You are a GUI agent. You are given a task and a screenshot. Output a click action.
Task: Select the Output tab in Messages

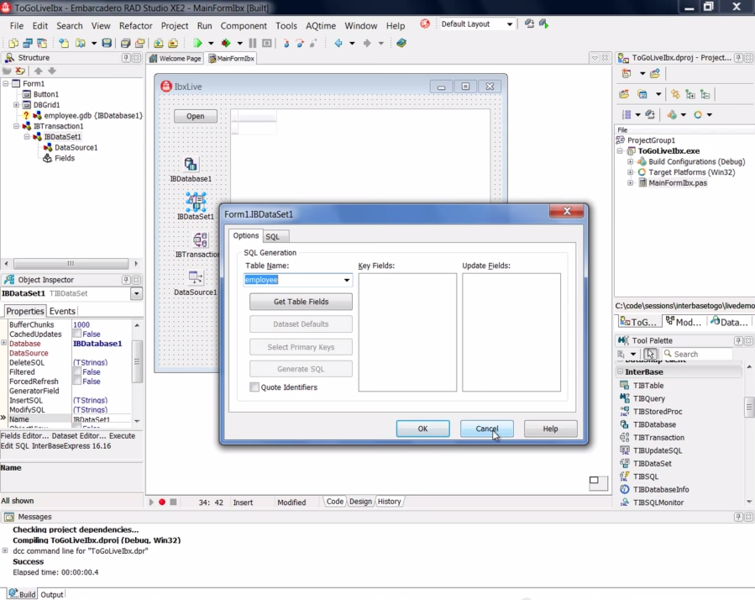(x=52, y=594)
